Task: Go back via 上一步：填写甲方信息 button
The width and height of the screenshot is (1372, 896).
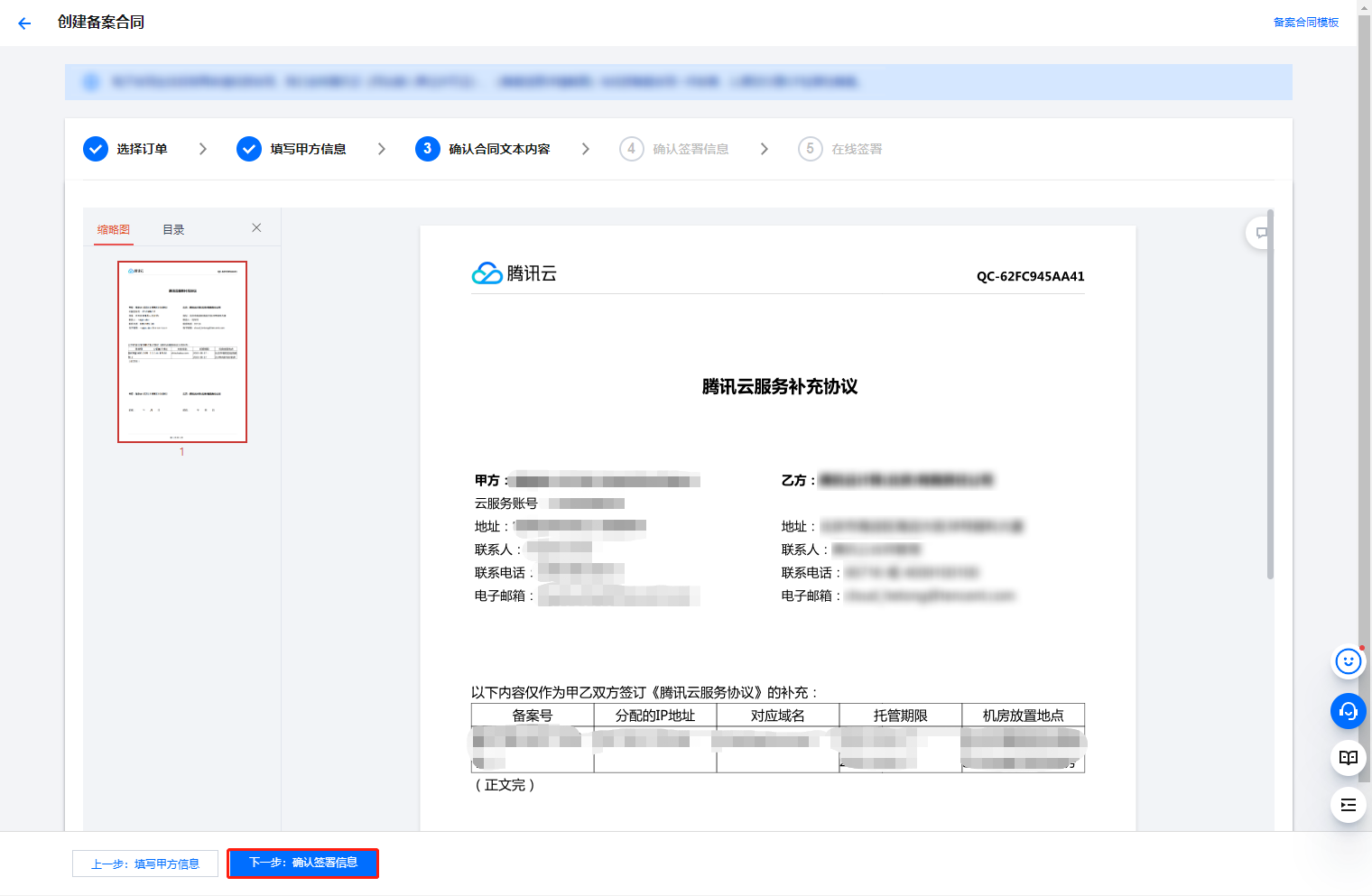Action: 145,864
